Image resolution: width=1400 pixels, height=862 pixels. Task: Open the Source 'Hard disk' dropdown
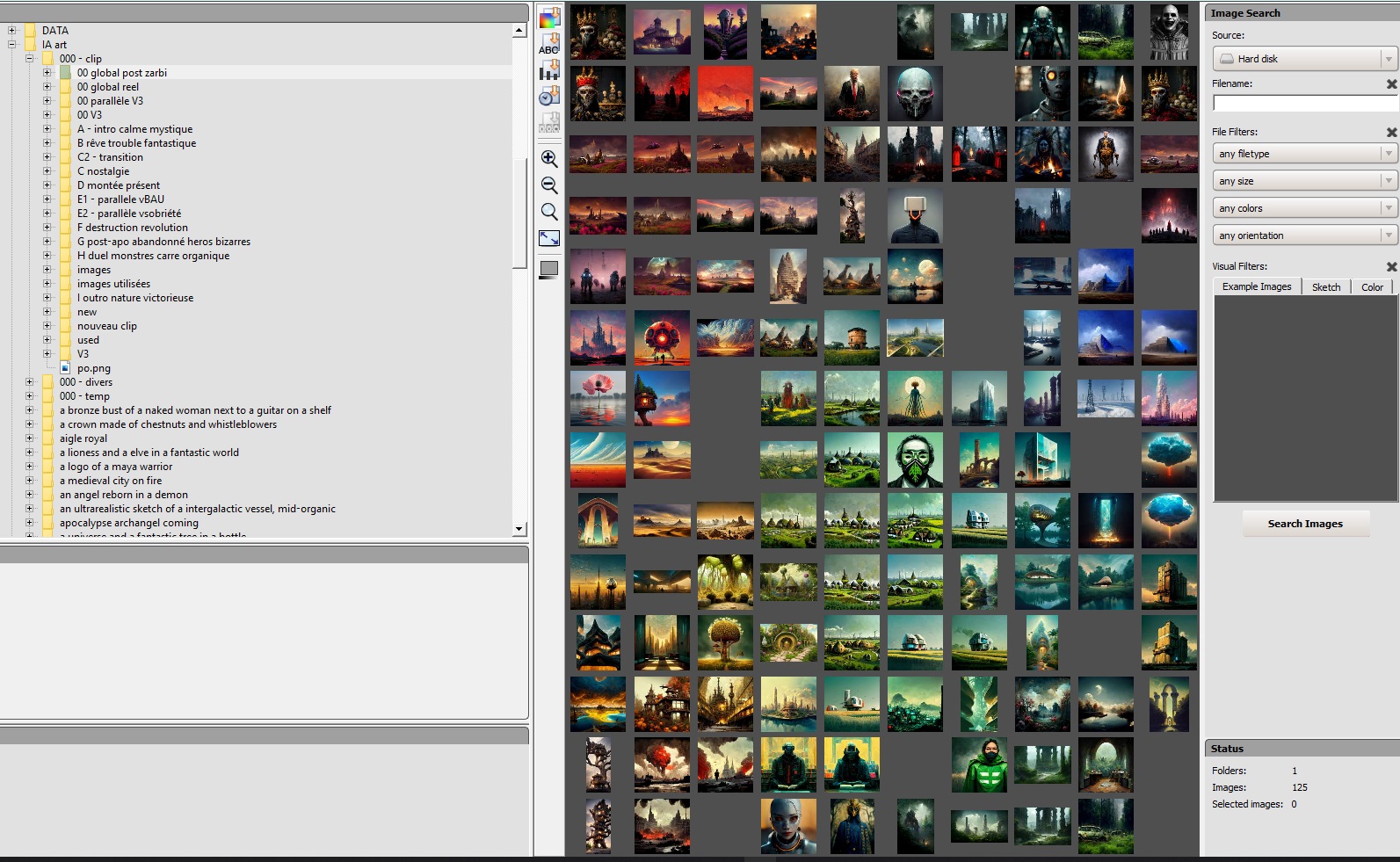click(1304, 59)
